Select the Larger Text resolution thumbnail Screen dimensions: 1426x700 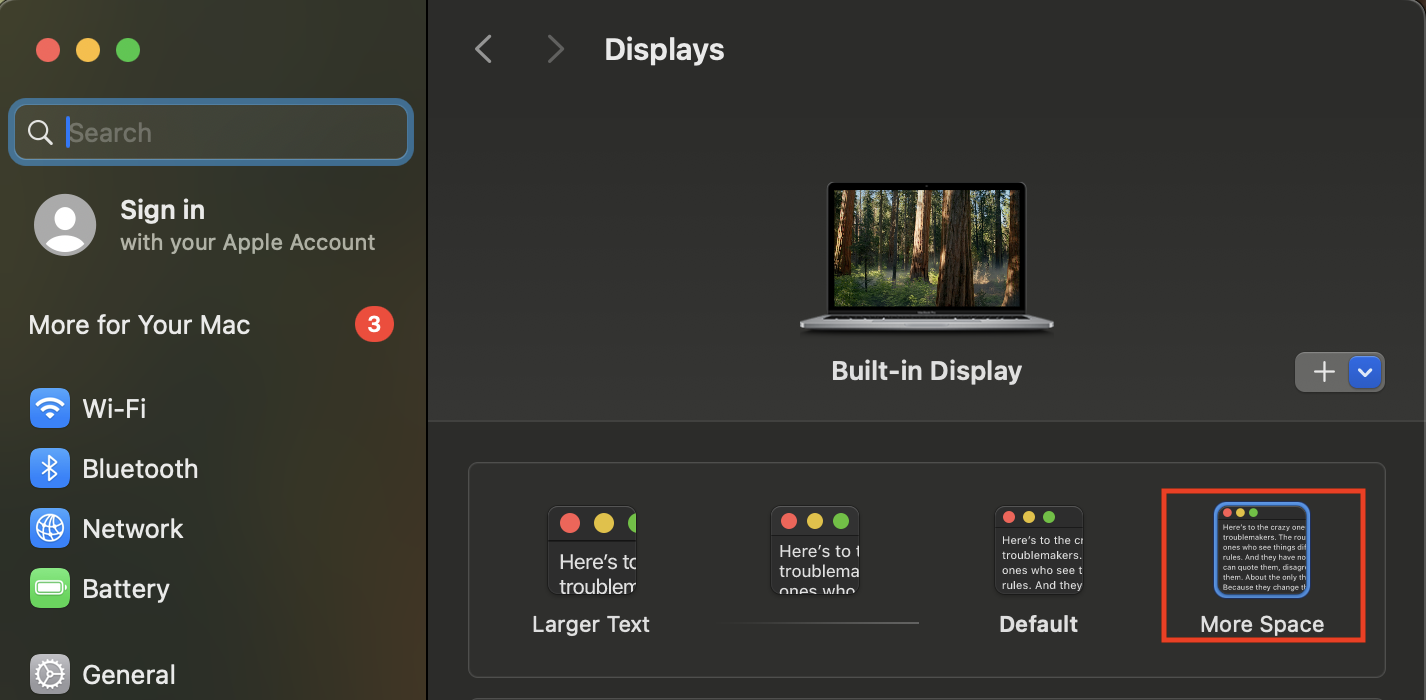(x=592, y=551)
